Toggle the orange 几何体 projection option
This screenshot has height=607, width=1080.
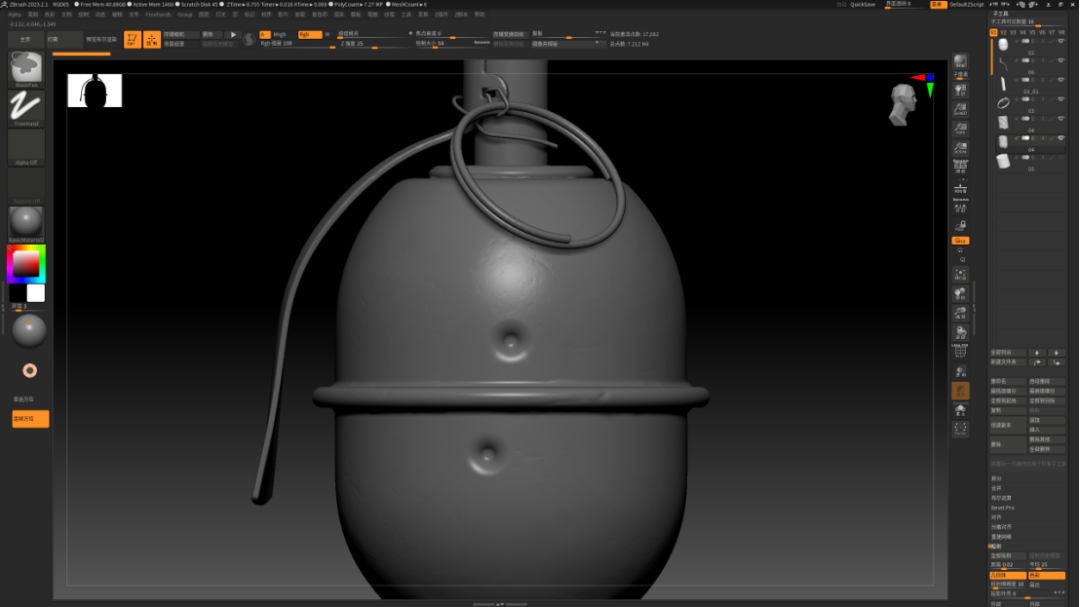click(x=1007, y=575)
